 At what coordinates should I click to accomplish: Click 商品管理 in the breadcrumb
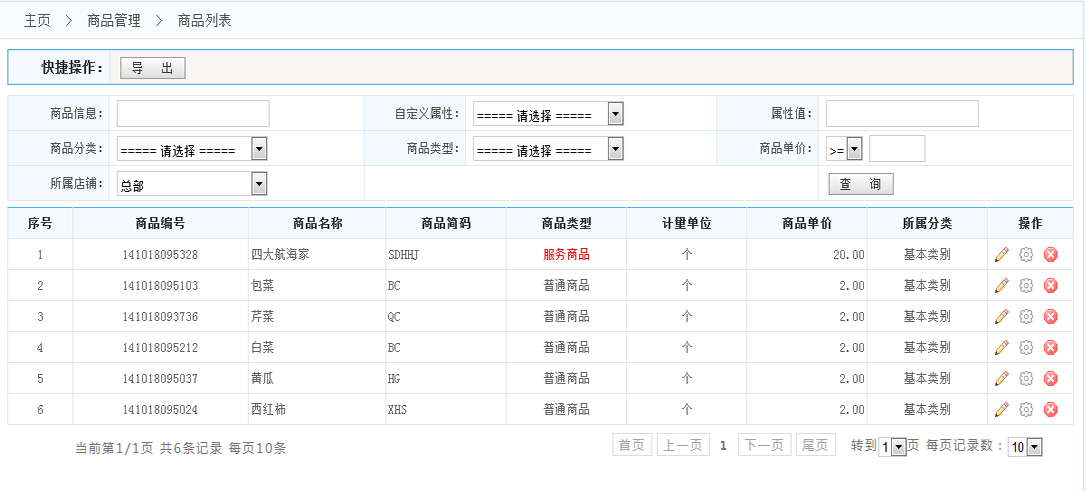[x=114, y=20]
